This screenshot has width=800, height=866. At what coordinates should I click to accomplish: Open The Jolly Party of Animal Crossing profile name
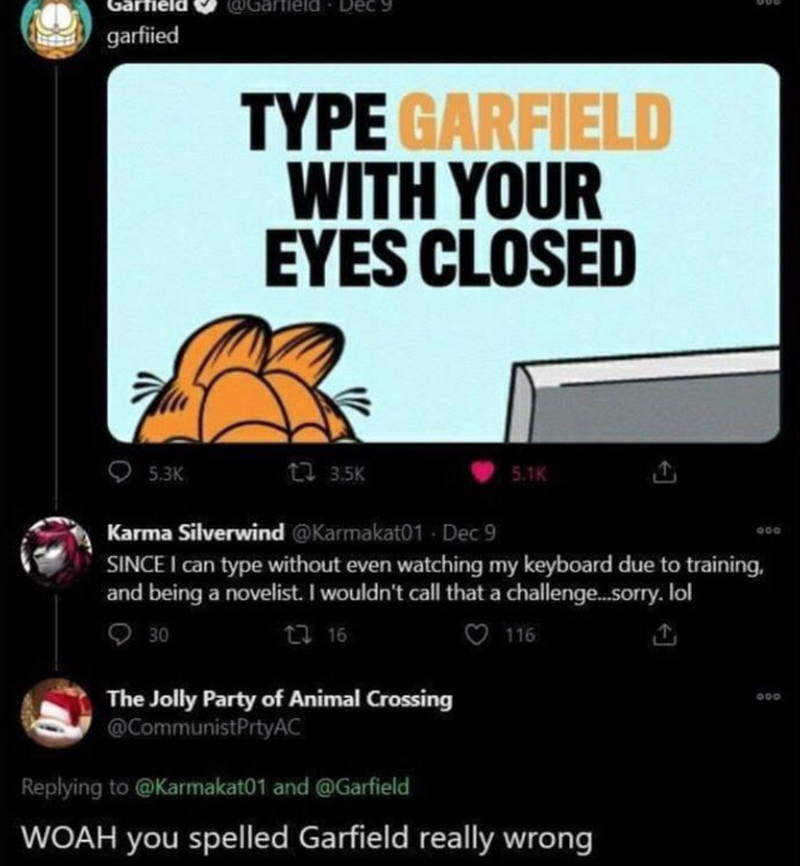point(279,699)
